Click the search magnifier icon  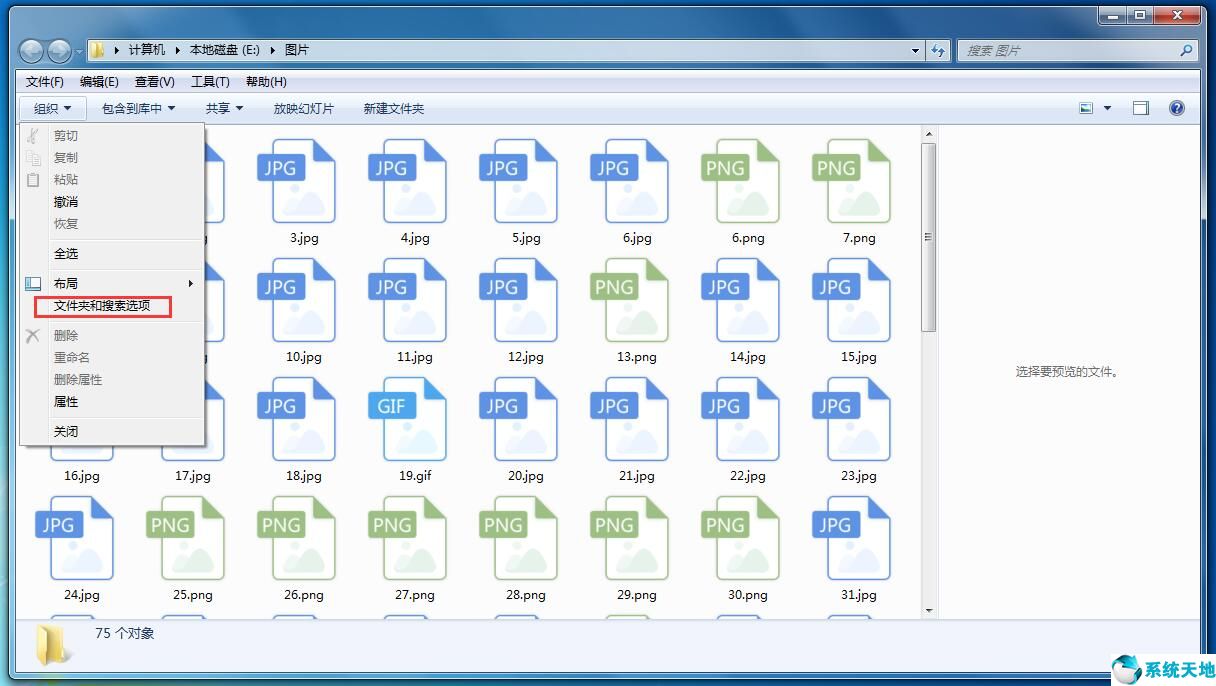1186,50
